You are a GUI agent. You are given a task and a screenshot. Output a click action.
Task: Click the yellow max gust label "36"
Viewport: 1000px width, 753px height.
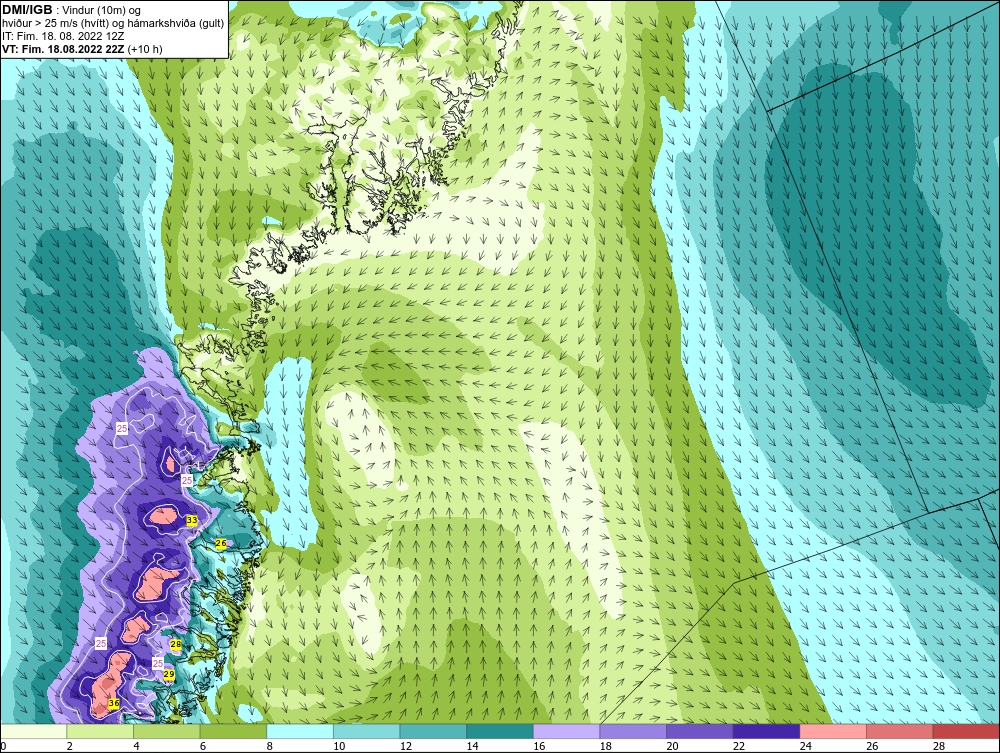coord(114,703)
